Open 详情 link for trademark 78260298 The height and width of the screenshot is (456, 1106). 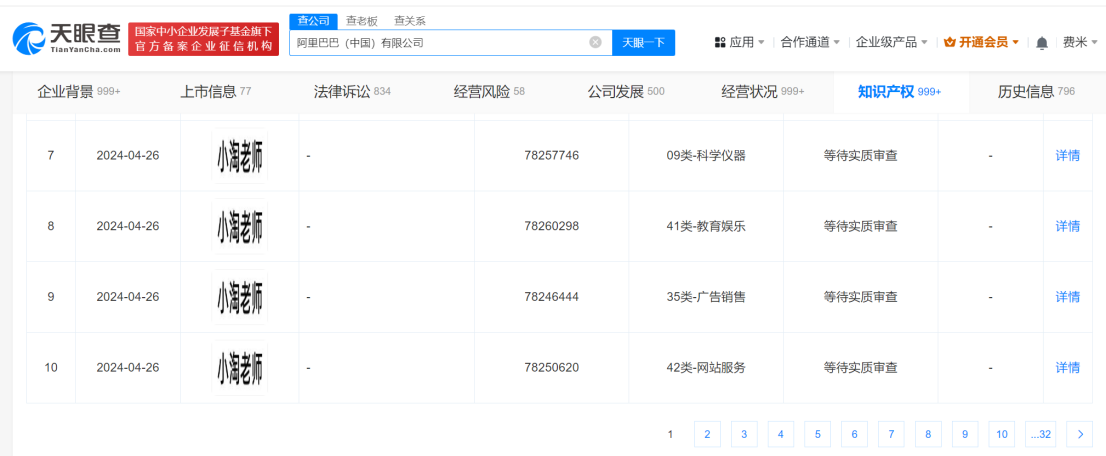[1068, 226]
